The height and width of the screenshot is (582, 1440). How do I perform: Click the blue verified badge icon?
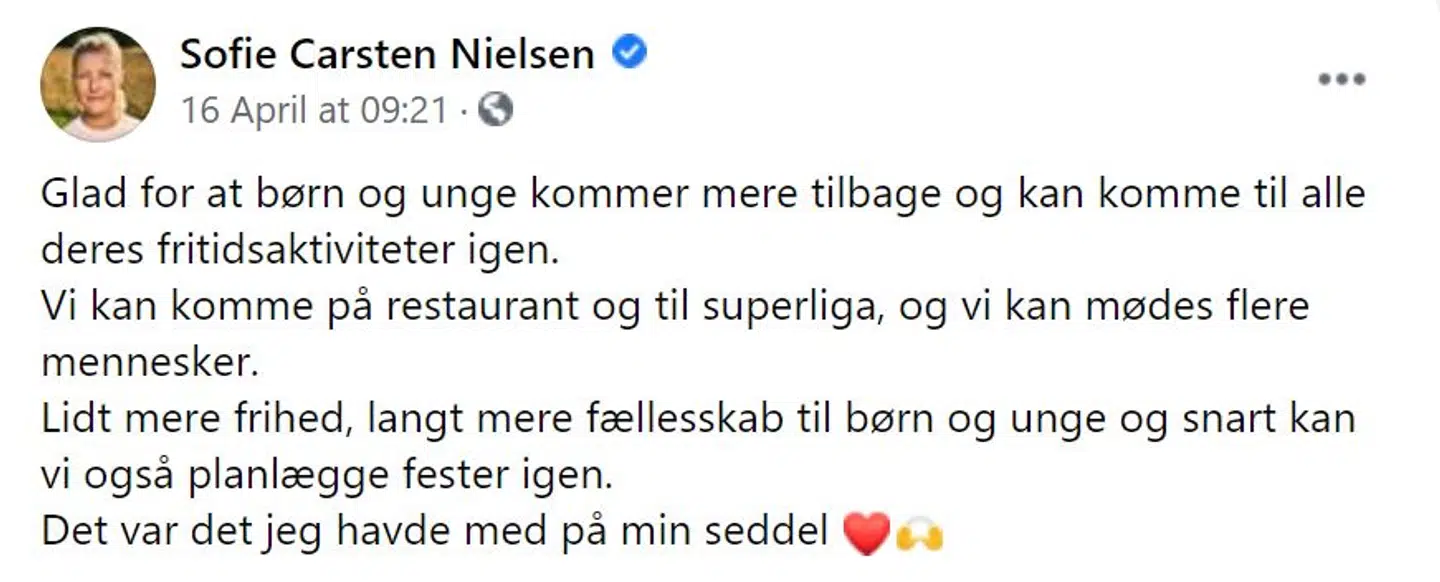(629, 53)
